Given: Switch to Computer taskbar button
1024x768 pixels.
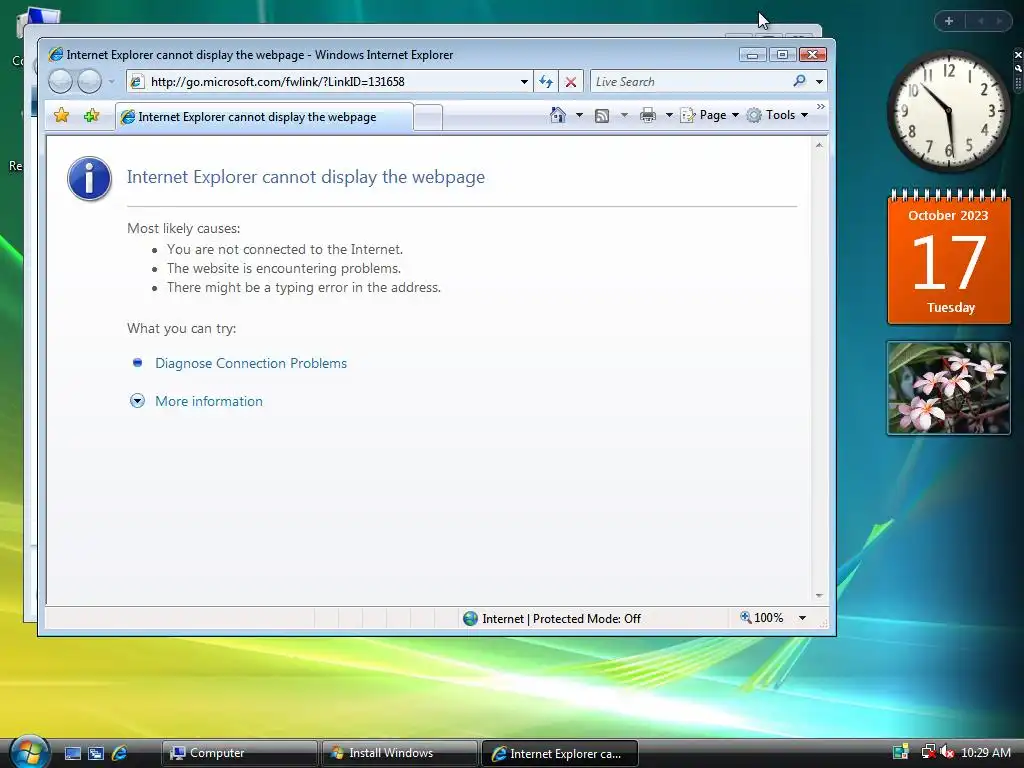Looking at the screenshot, I should (x=240, y=753).
